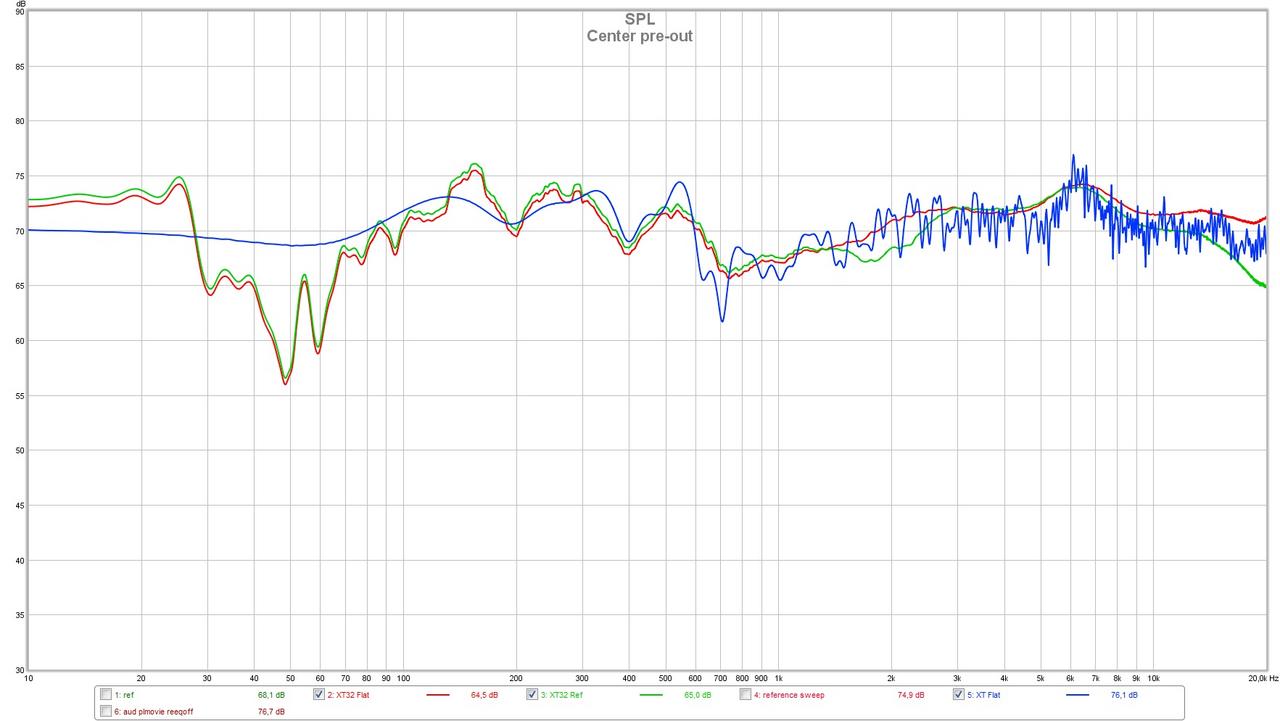Select the '4: reference sweep' legend label text
The image size is (1280, 721).
pyautogui.click(x=789, y=694)
